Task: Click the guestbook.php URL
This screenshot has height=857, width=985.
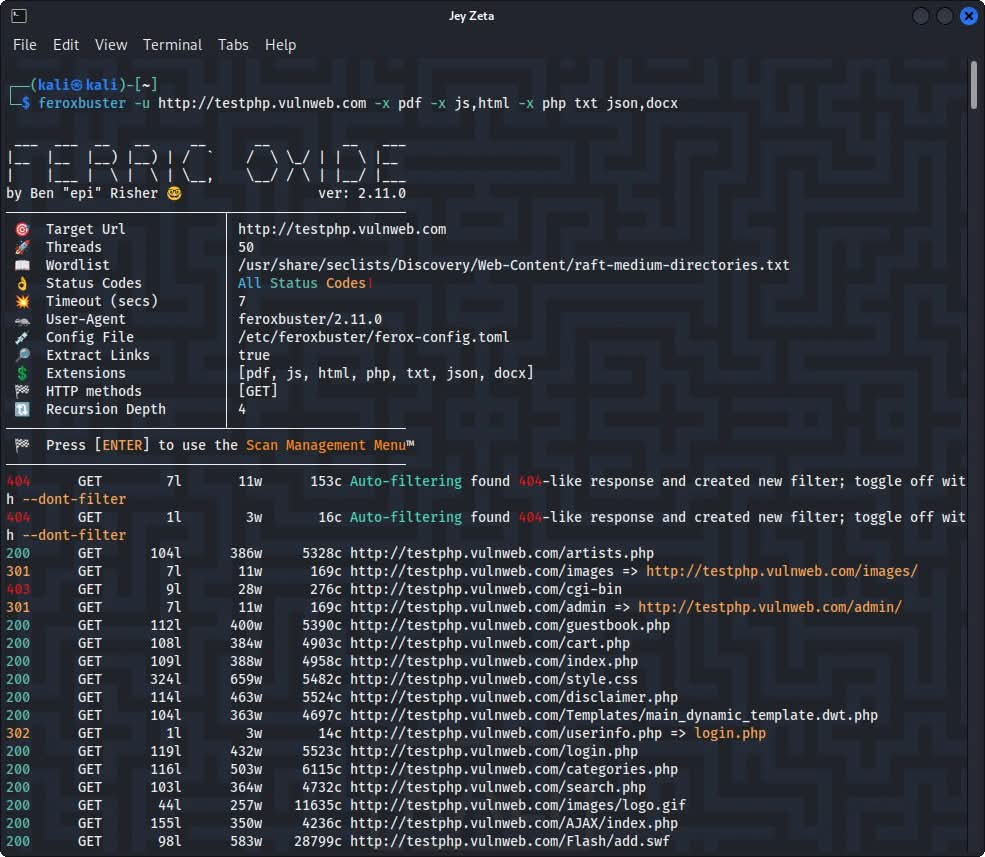Action: 509,625
